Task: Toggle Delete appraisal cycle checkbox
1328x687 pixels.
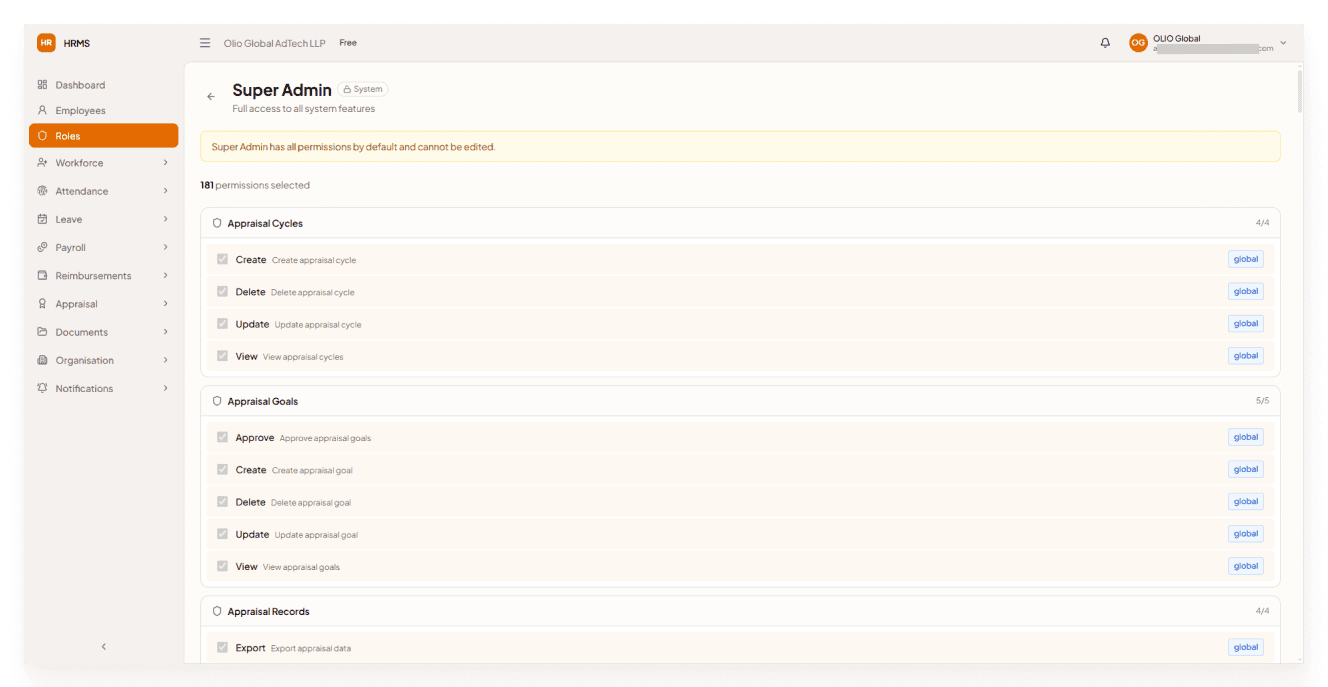Action: point(223,292)
